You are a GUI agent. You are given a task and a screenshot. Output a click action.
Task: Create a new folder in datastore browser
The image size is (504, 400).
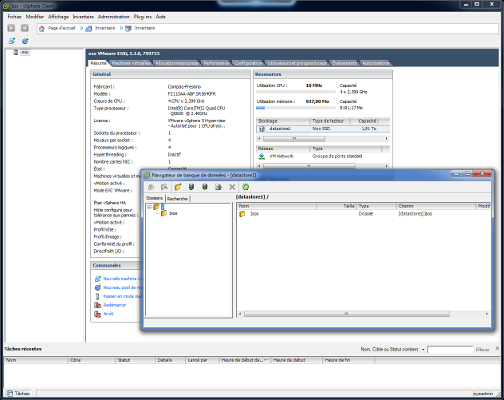[x=178, y=187]
